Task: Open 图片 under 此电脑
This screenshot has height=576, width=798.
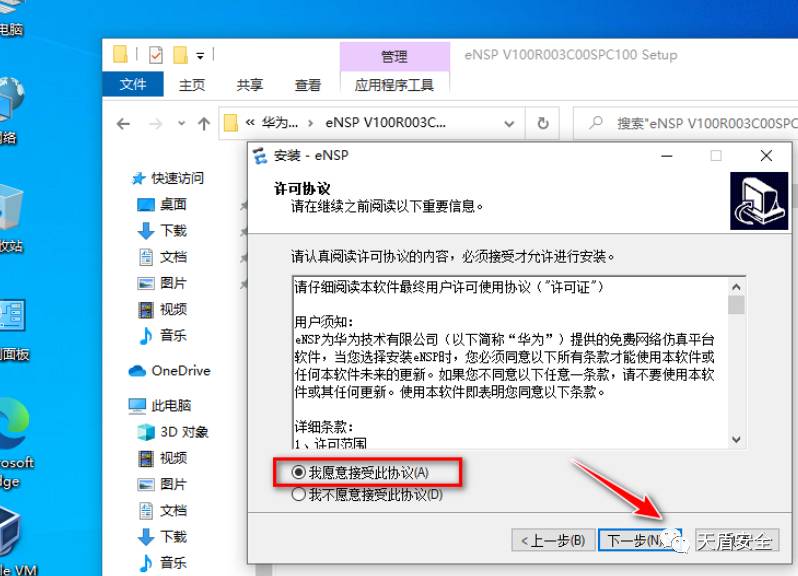Action: pyautogui.click(x=162, y=484)
